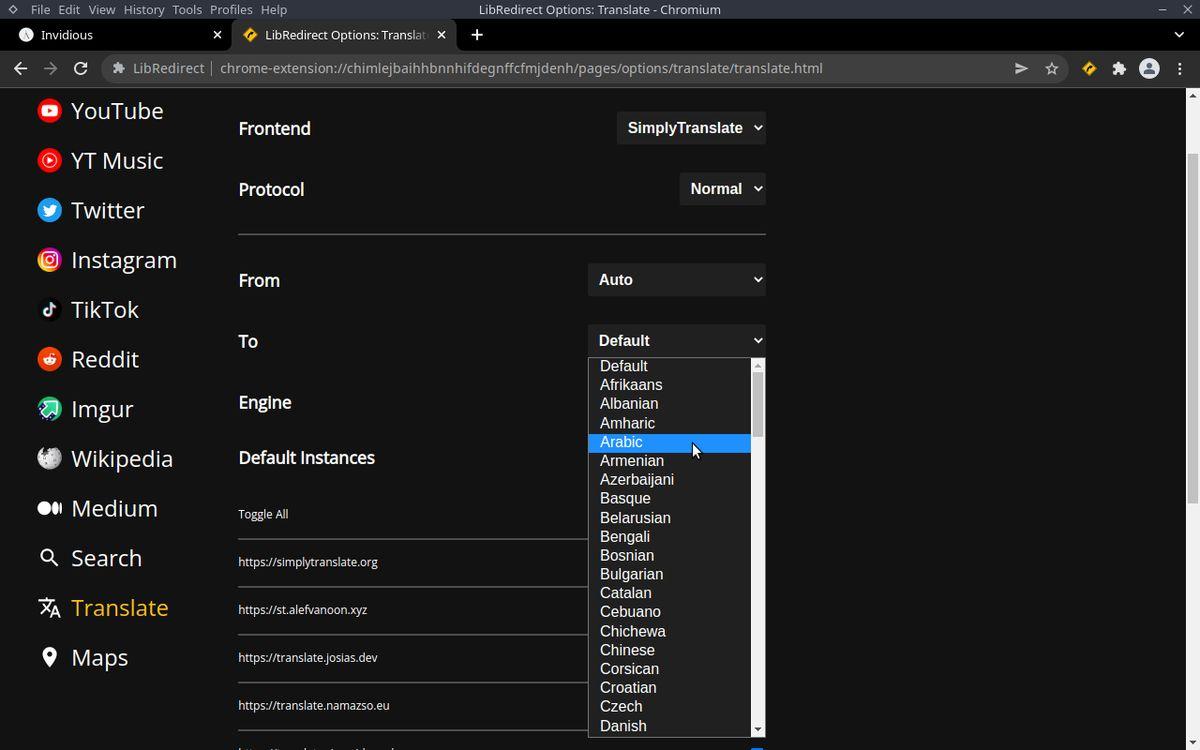1200x750 pixels.
Task: Open the Tools menu
Action: point(187,9)
